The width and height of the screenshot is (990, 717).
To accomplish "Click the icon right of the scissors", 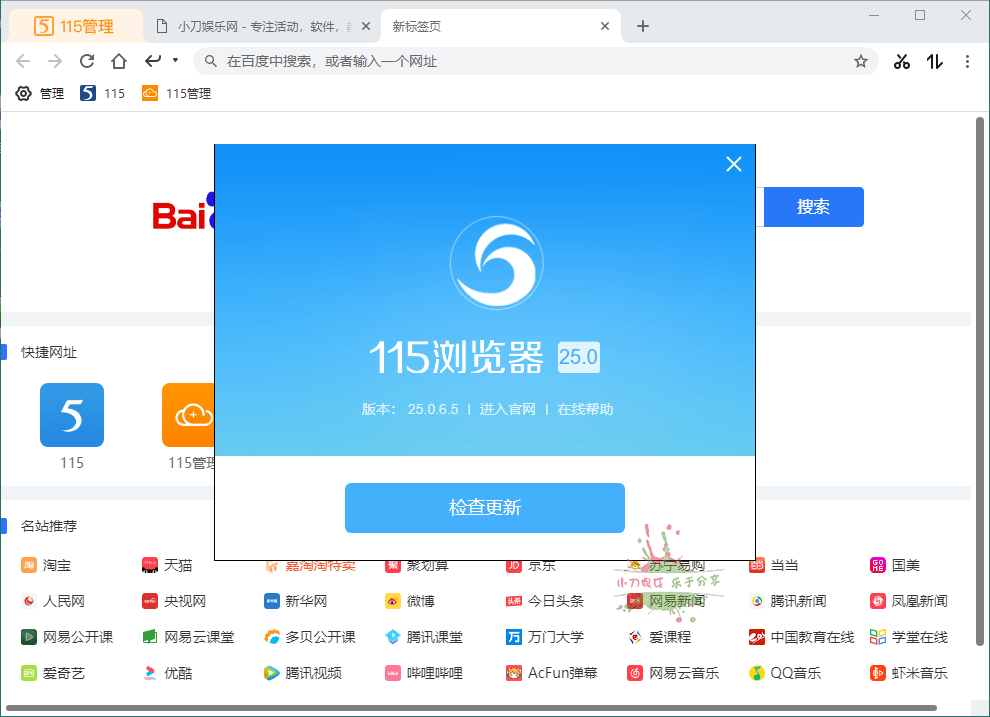I will point(935,61).
